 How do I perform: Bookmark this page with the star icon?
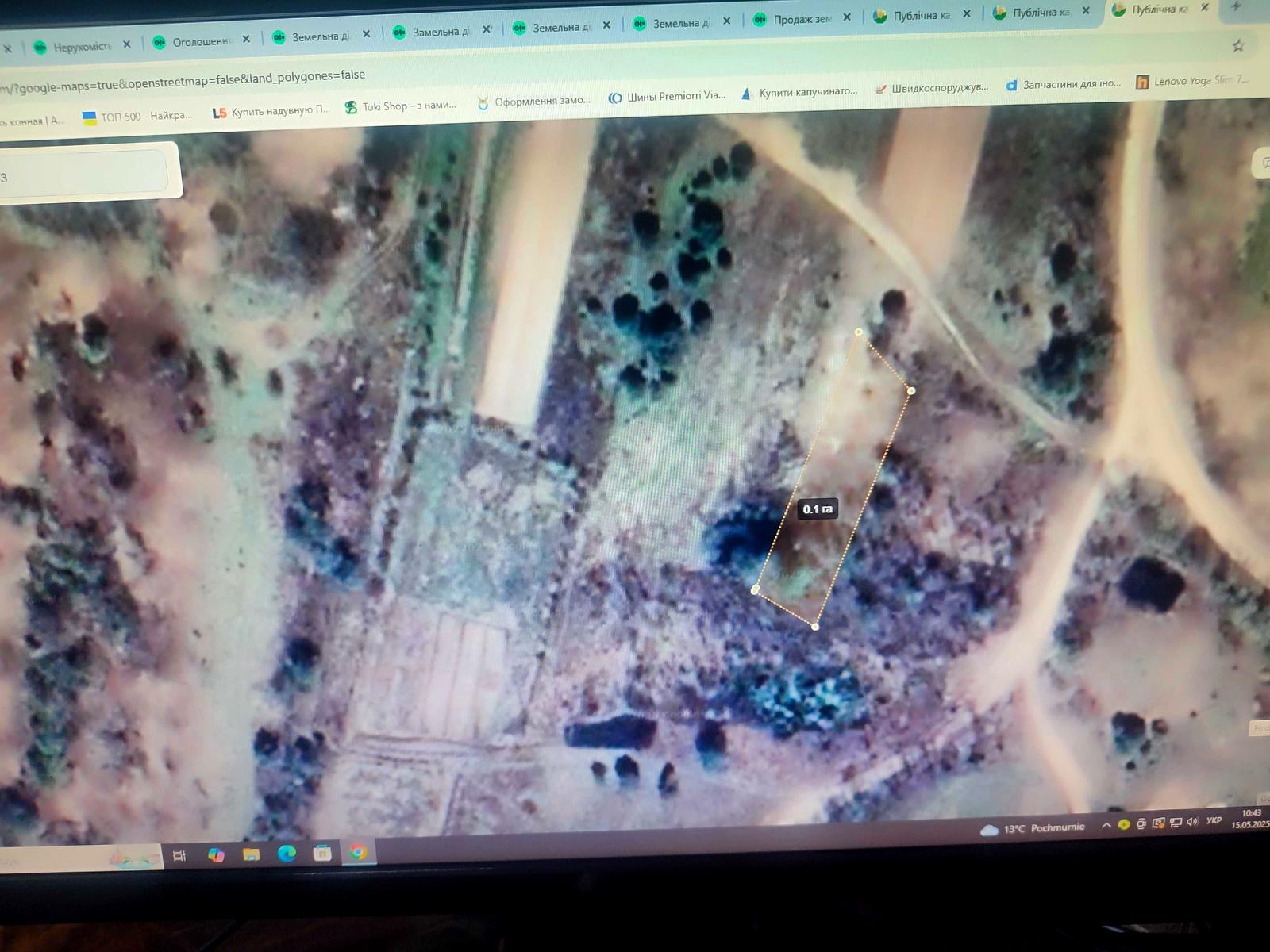(1237, 46)
